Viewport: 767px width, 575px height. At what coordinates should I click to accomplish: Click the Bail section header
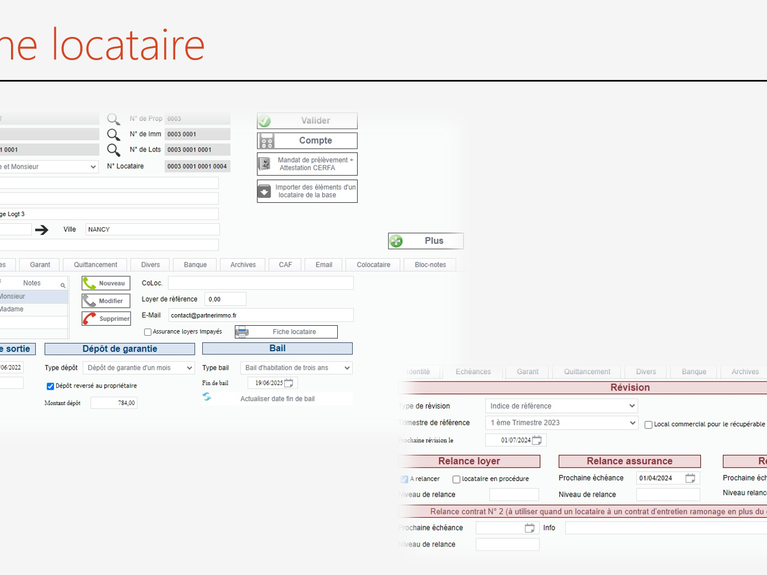tap(277, 348)
